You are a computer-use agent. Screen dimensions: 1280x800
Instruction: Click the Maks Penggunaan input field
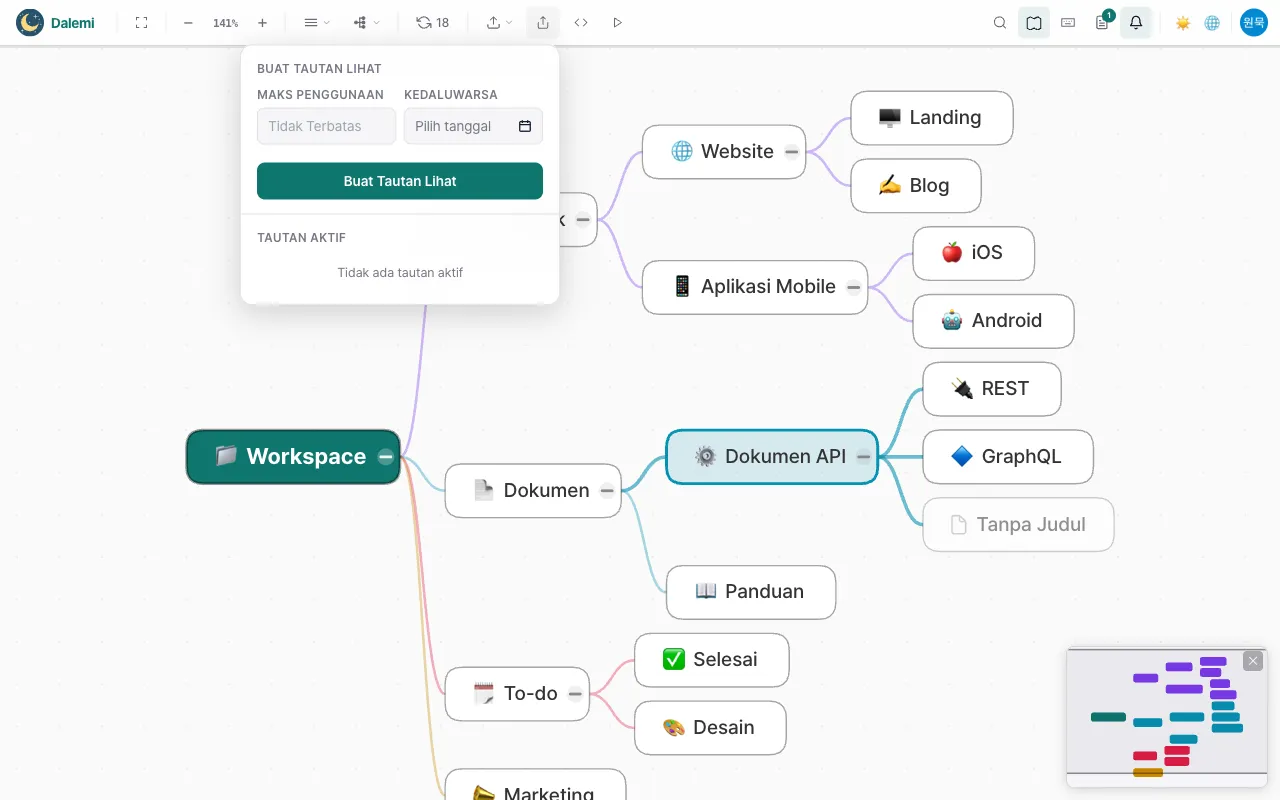[x=327, y=126]
